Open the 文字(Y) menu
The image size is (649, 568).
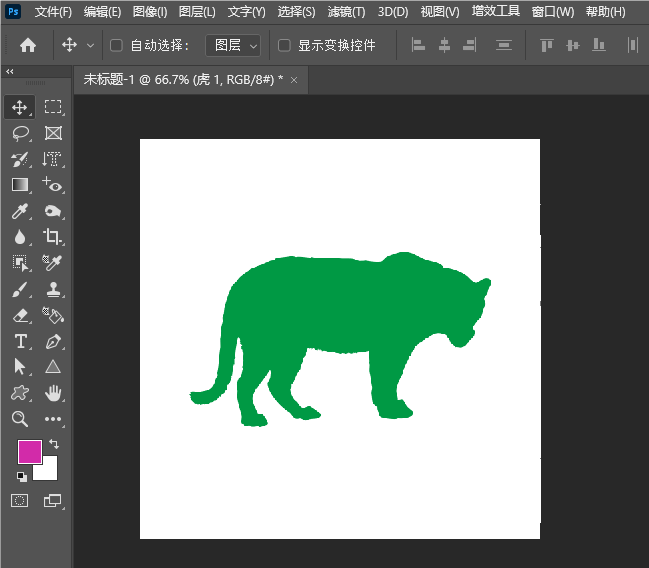click(x=246, y=12)
